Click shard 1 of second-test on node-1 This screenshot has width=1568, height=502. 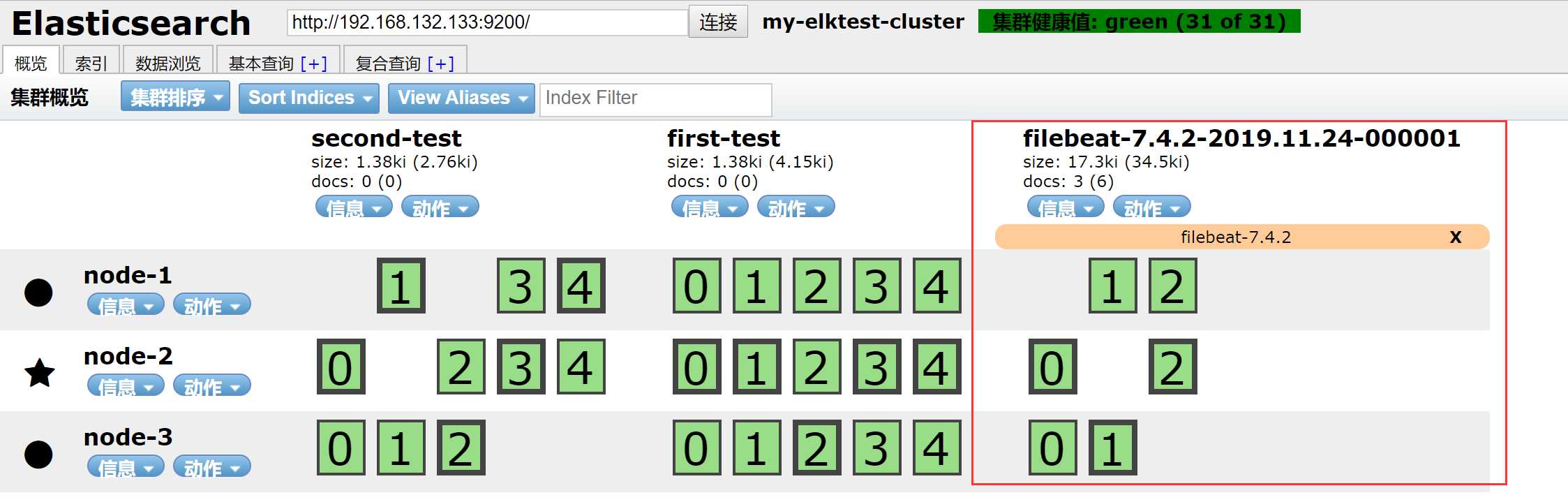tap(401, 286)
